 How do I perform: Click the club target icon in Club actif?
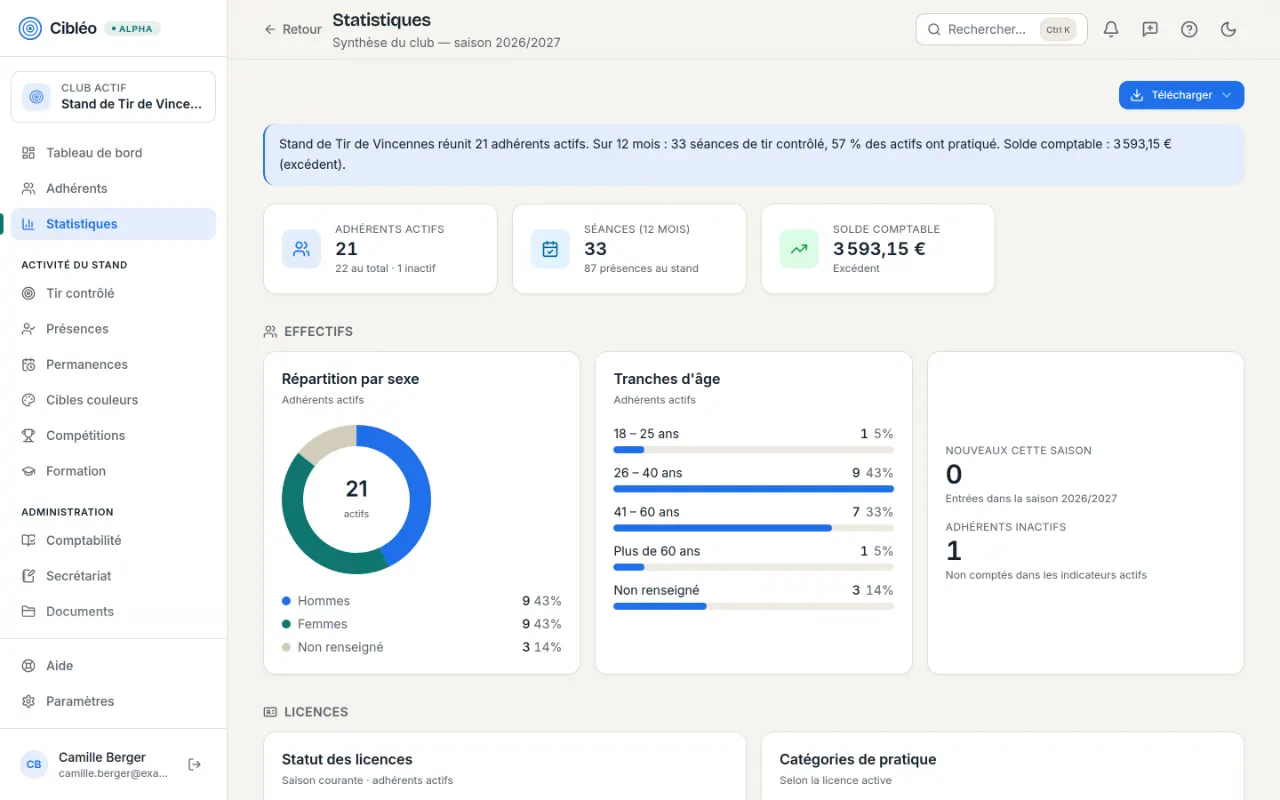[x=37, y=96]
